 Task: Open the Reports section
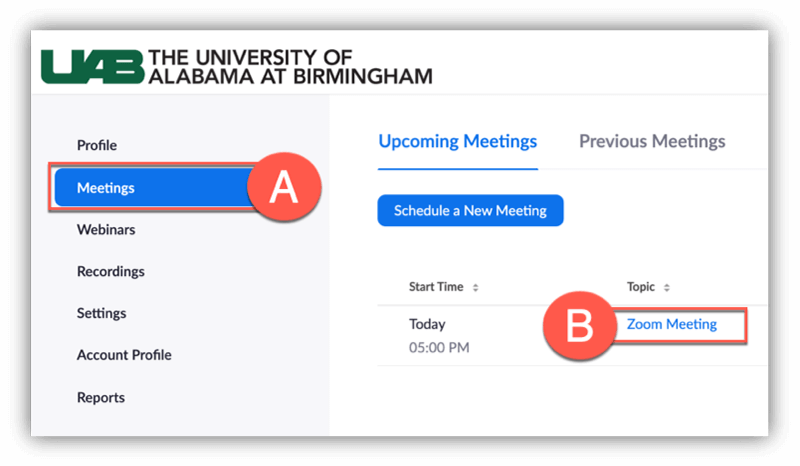101,397
